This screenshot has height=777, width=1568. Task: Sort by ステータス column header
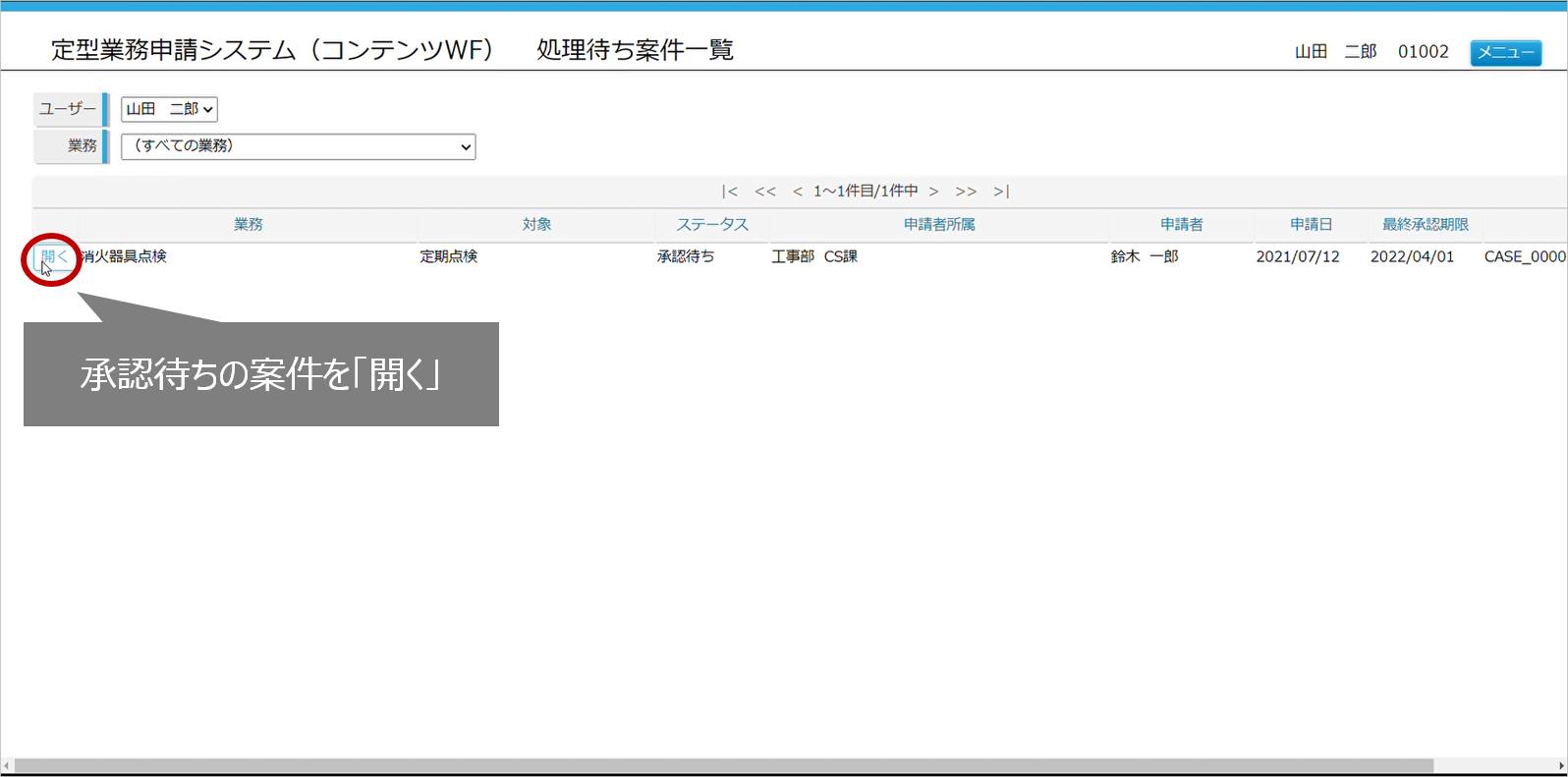(x=712, y=225)
